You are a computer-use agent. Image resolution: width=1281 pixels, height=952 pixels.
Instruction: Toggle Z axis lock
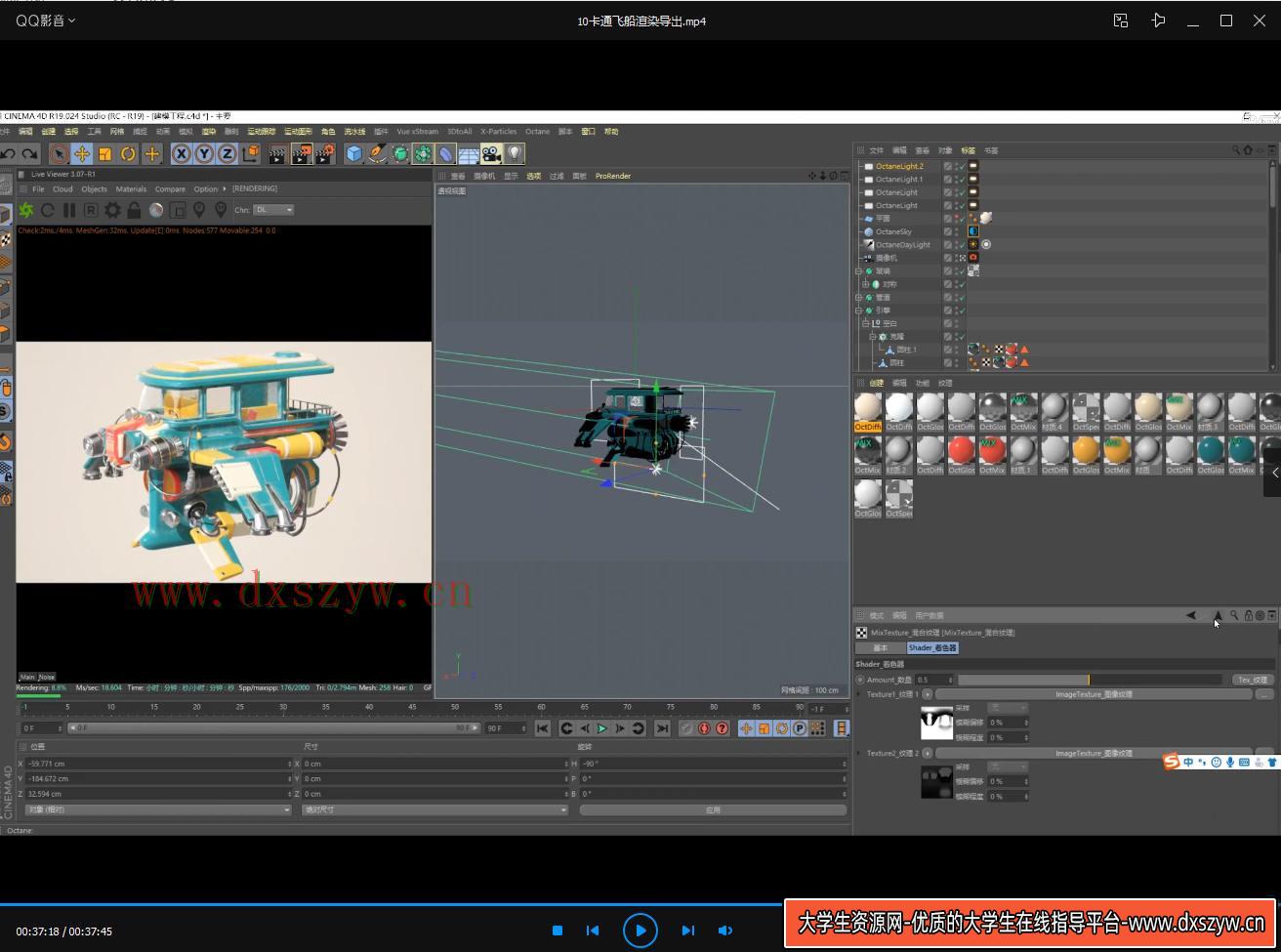(x=227, y=153)
